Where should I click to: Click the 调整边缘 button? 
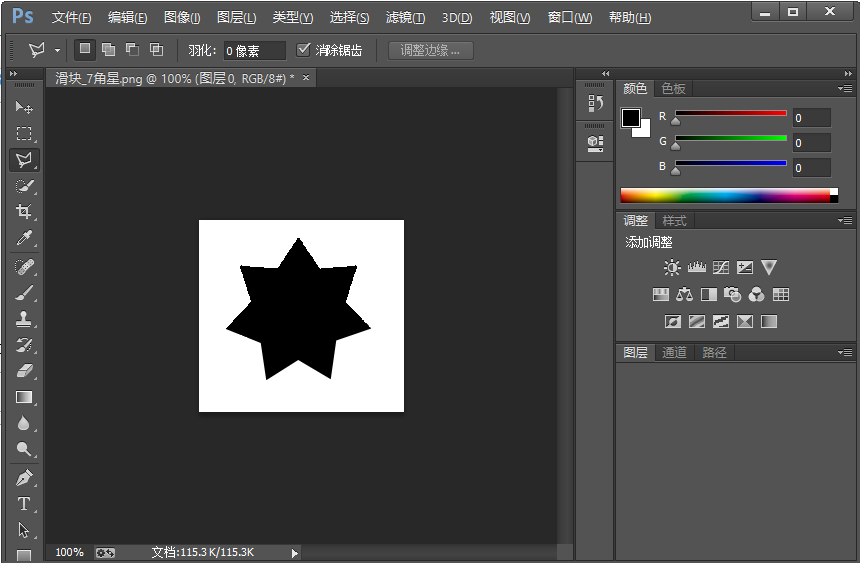431,50
